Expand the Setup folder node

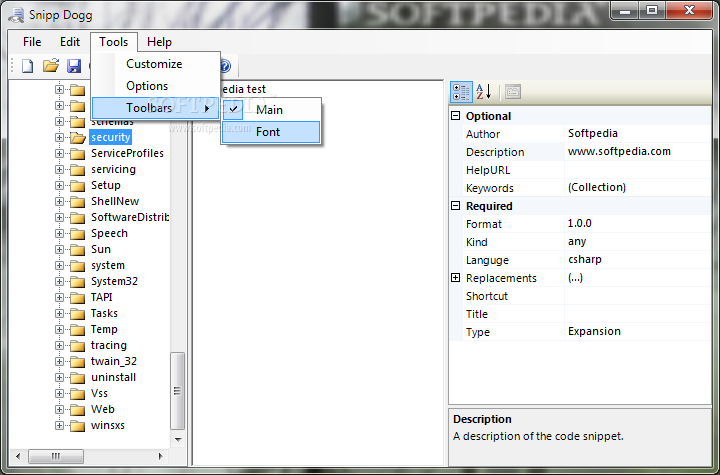click(59, 185)
